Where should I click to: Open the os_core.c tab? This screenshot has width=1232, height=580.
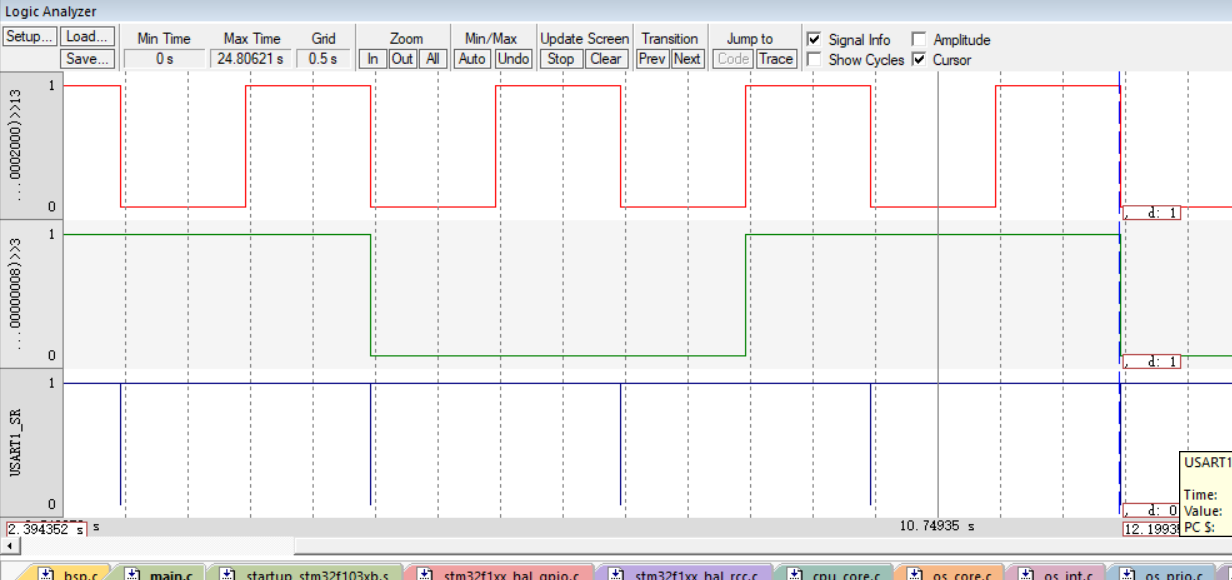click(948, 574)
